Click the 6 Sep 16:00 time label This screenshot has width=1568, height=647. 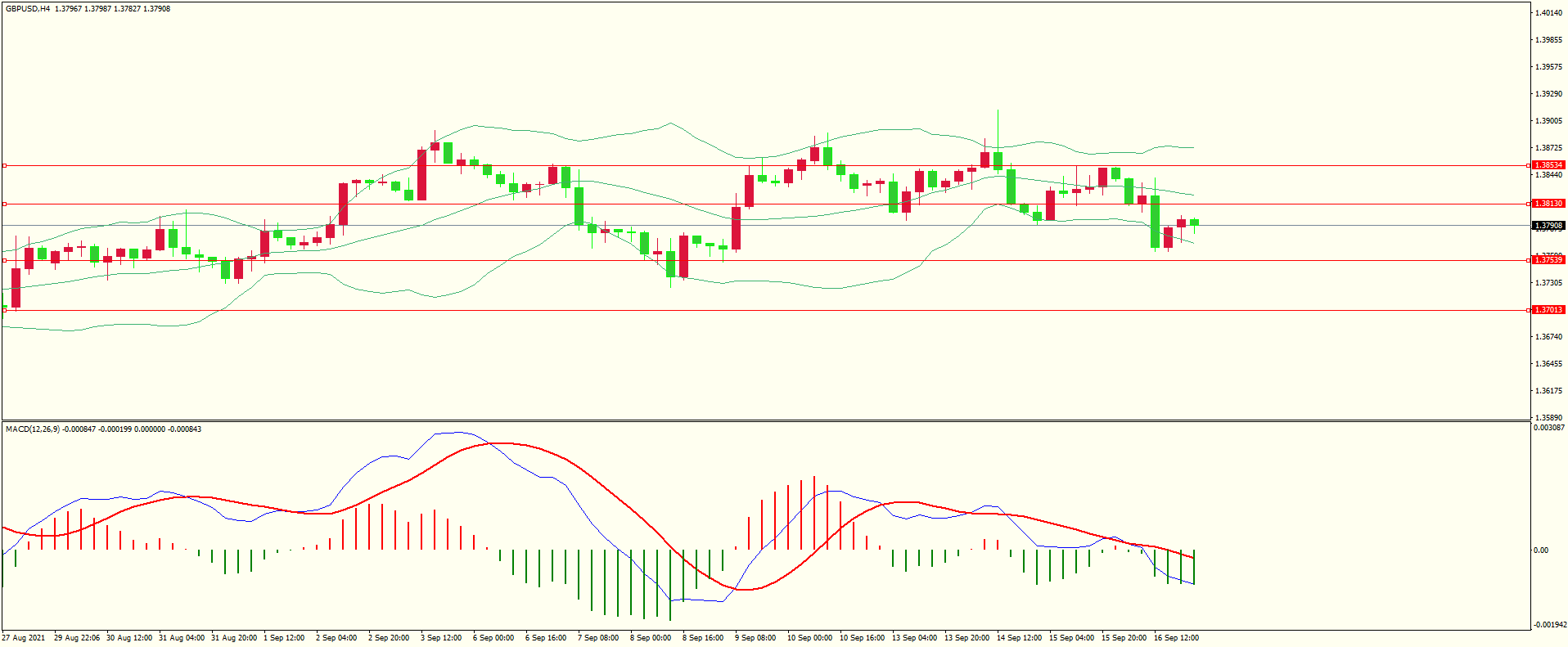[x=546, y=638]
